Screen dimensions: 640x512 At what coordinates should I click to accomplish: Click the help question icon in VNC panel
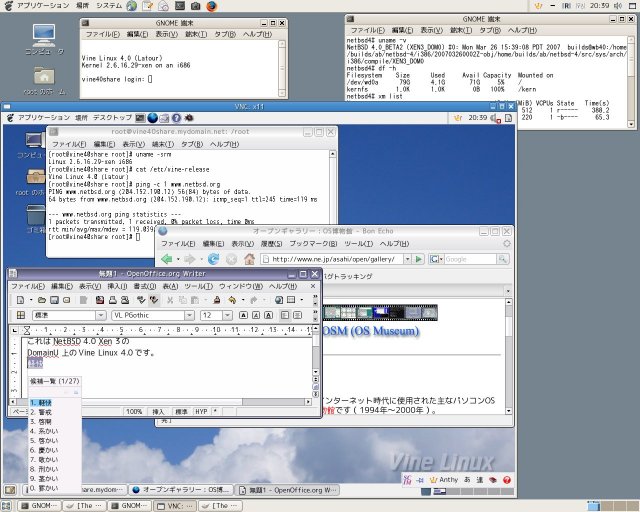176,118
